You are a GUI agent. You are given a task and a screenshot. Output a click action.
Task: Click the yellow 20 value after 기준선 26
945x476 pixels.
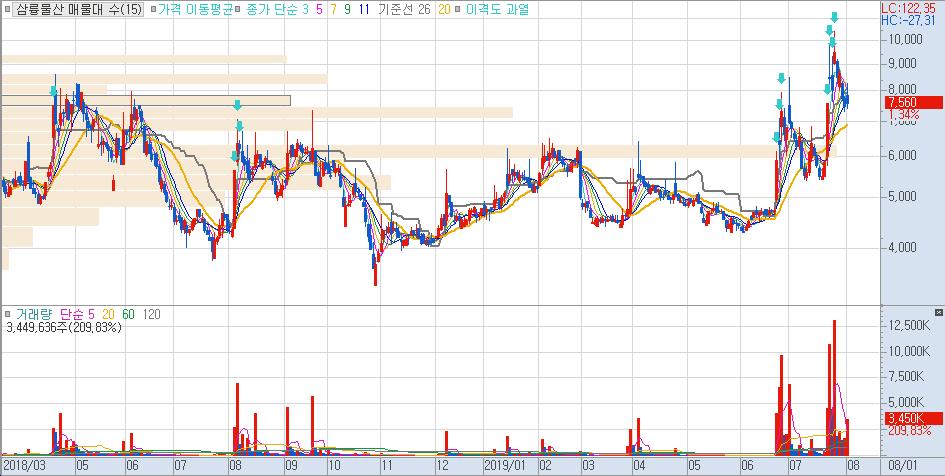444,10
